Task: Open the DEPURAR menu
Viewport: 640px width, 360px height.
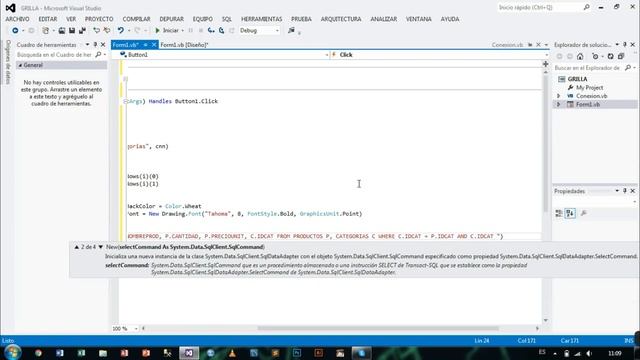Action: click(x=171, y=19)
